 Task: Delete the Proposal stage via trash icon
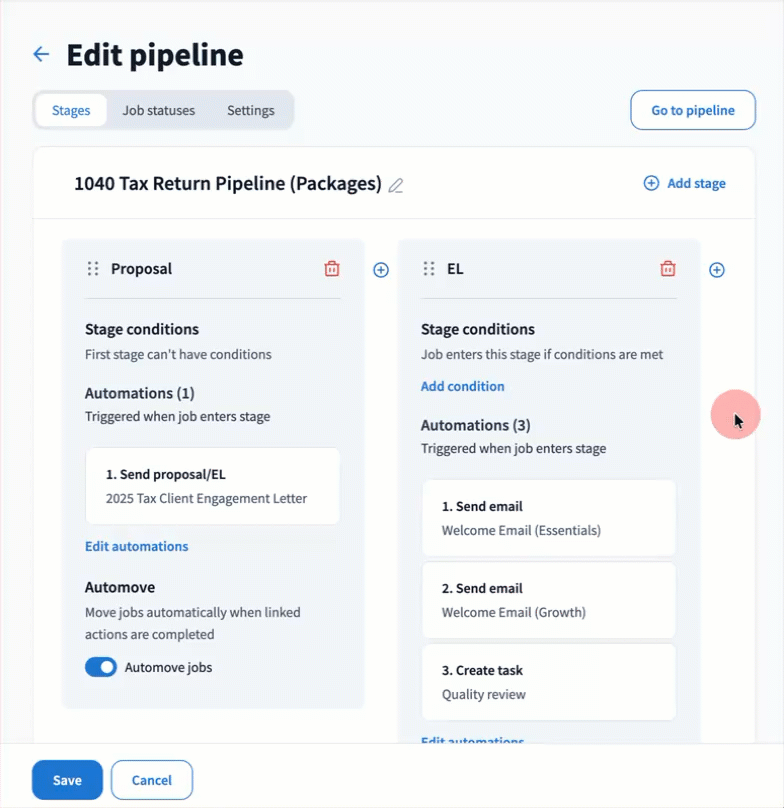coord(332,269)
